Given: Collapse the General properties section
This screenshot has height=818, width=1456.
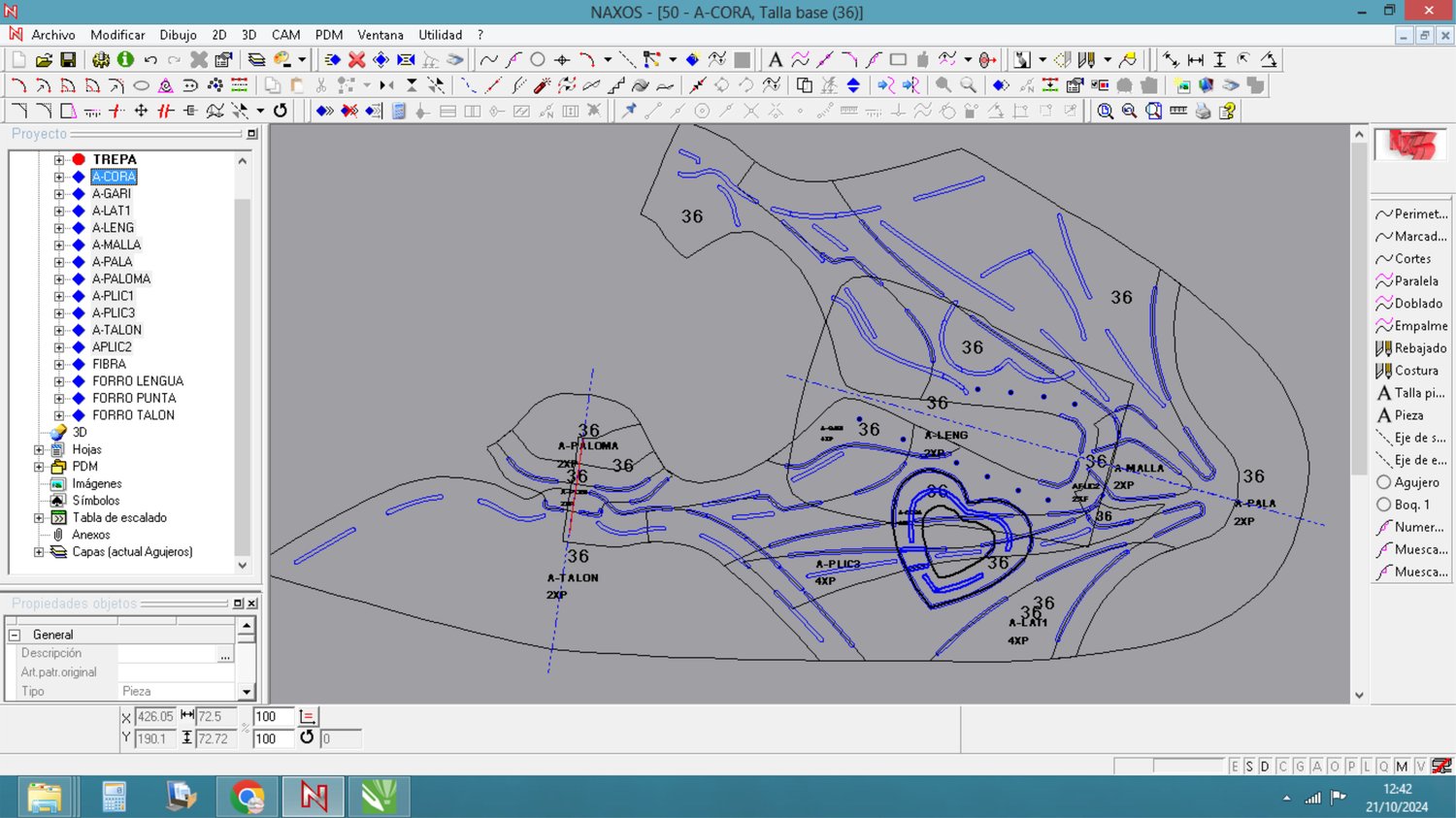Looking at the screenshot, I should click(15, 635).
